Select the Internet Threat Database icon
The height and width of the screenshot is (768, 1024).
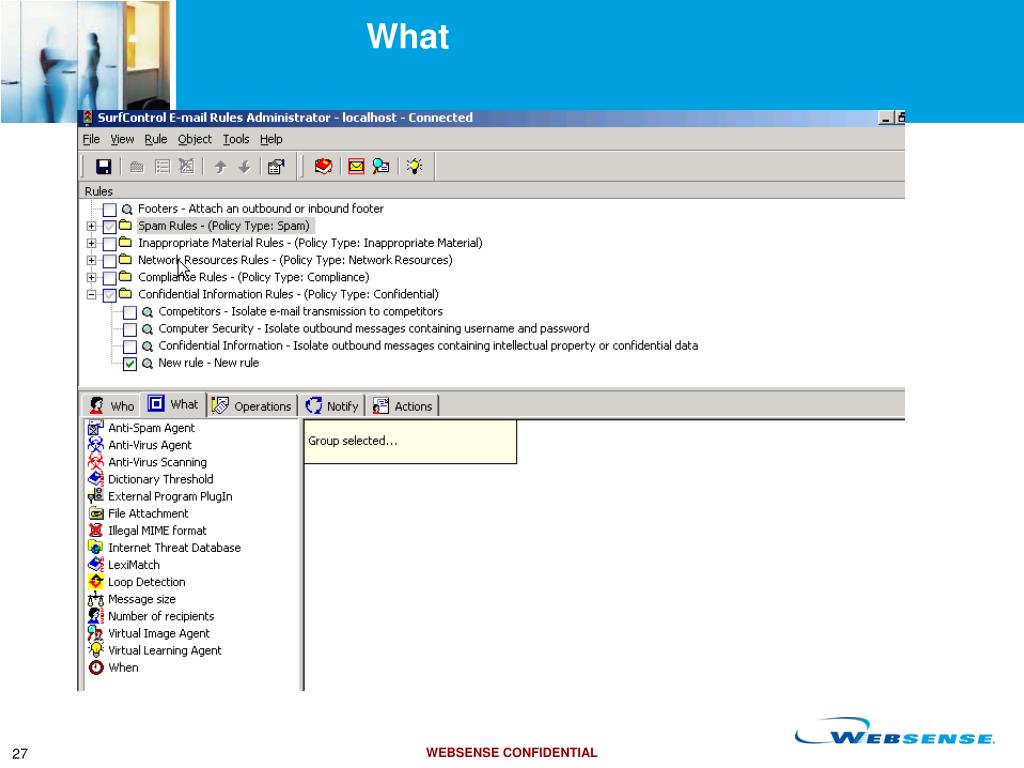(x=95, y=547)
